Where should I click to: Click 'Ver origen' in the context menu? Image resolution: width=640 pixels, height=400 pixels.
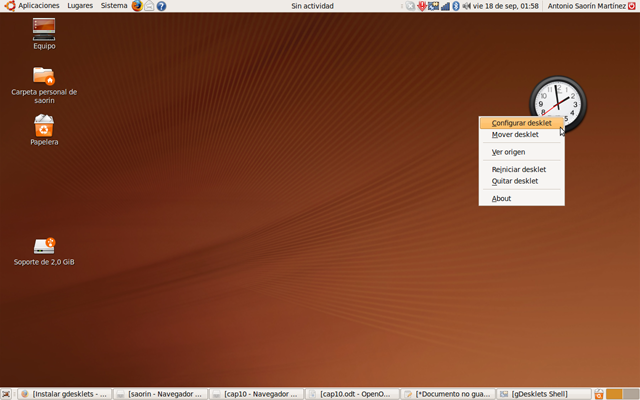pyautogui.click(x=508, y=152)
